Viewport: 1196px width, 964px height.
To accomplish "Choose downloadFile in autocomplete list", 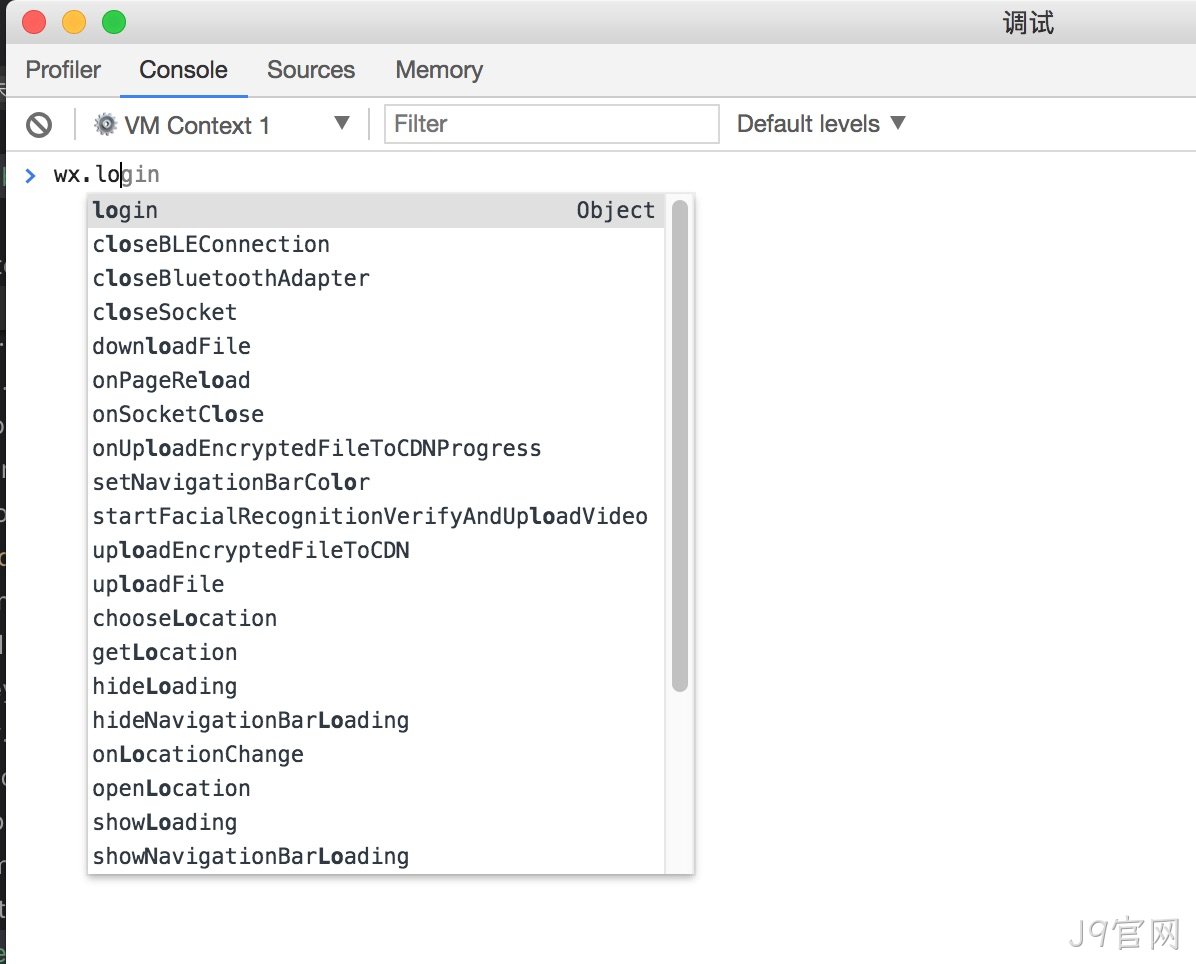I will click(x=375, y=346).
